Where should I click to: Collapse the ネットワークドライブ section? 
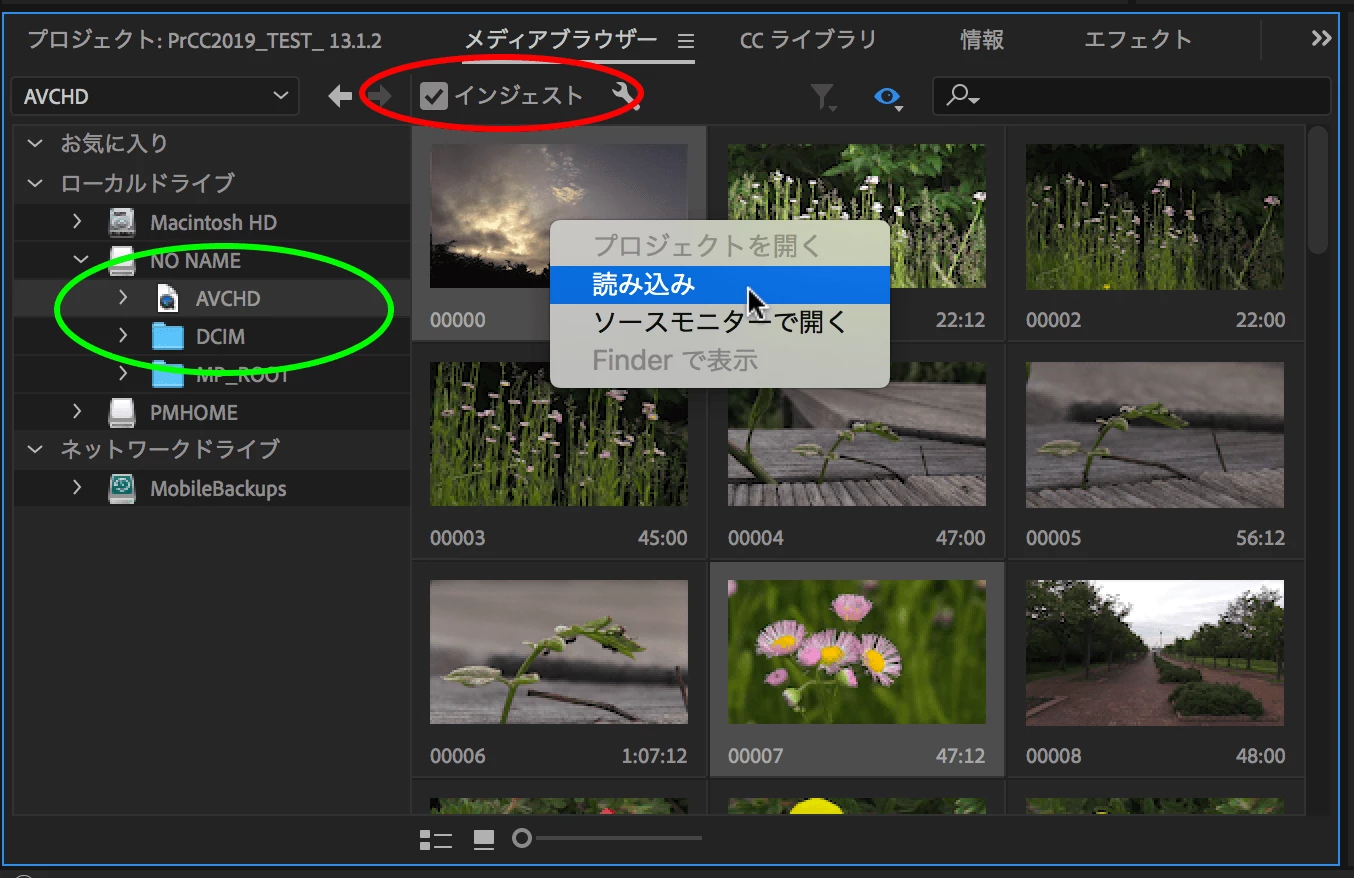click(35, 450)
